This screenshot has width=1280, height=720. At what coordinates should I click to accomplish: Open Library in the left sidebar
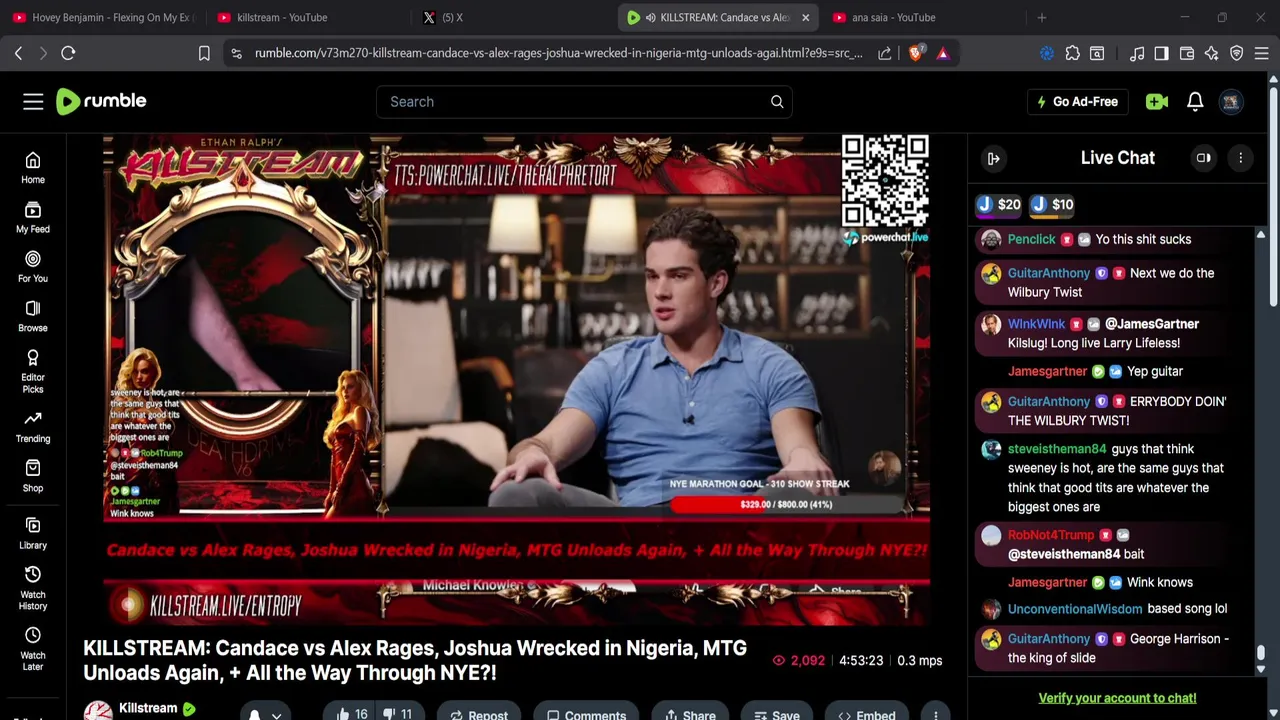pos(33,533)
